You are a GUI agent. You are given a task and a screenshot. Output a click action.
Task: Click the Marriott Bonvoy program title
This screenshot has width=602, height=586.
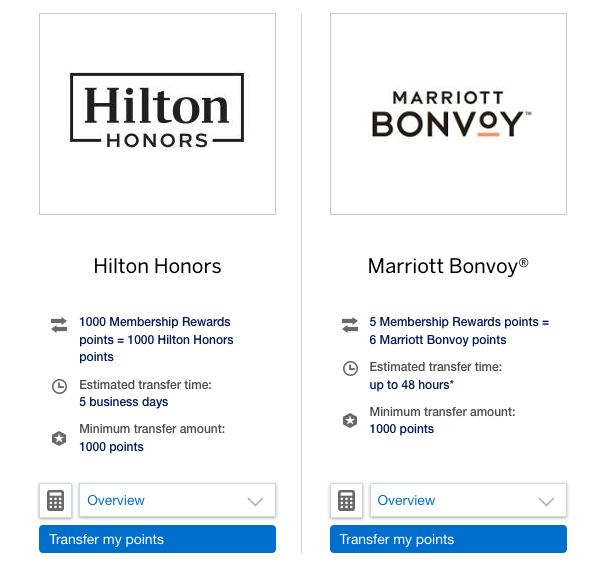448,266
